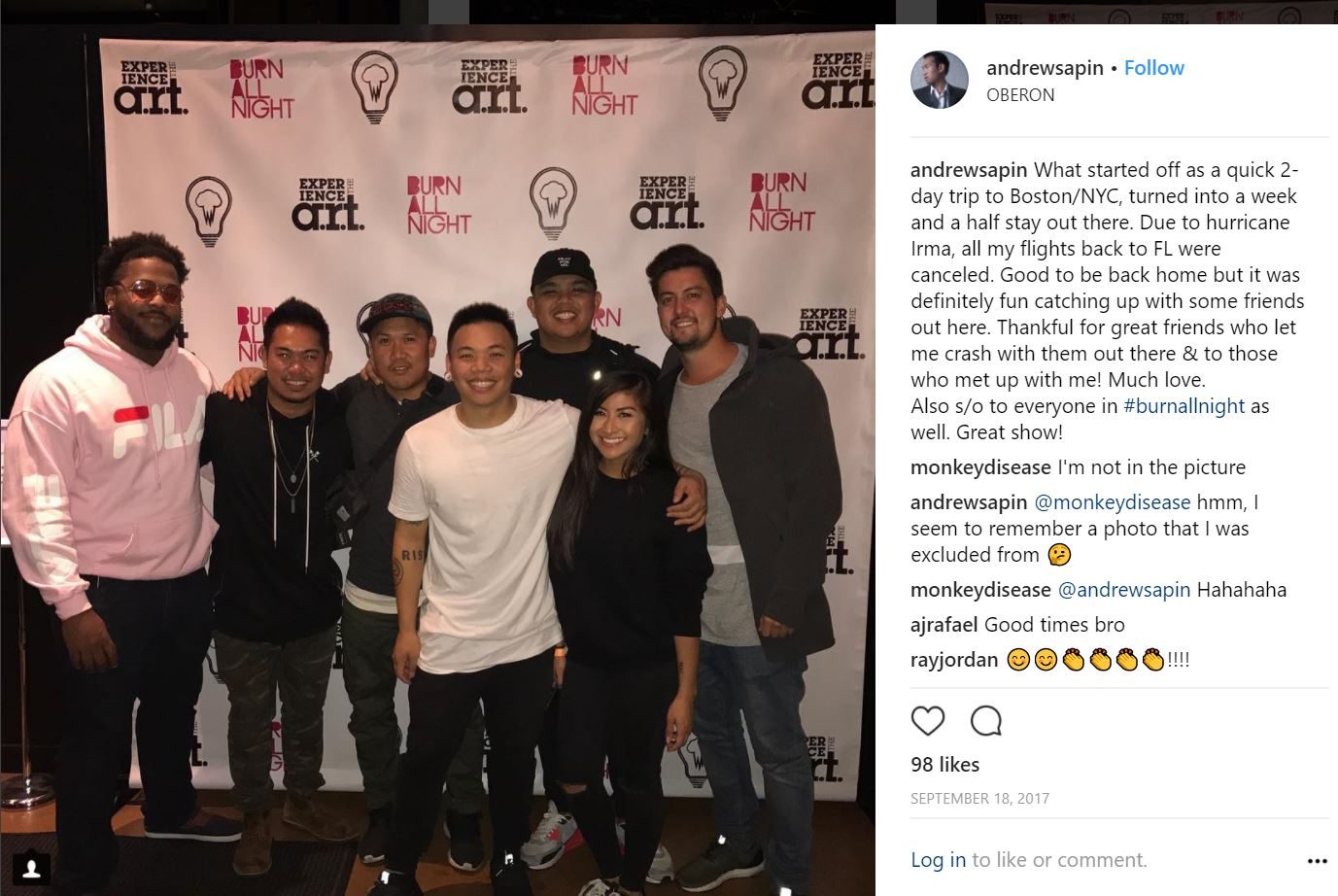Open the three-dots more options menu
Viewport: 1338px width, 896px height.
[1317, 861]
